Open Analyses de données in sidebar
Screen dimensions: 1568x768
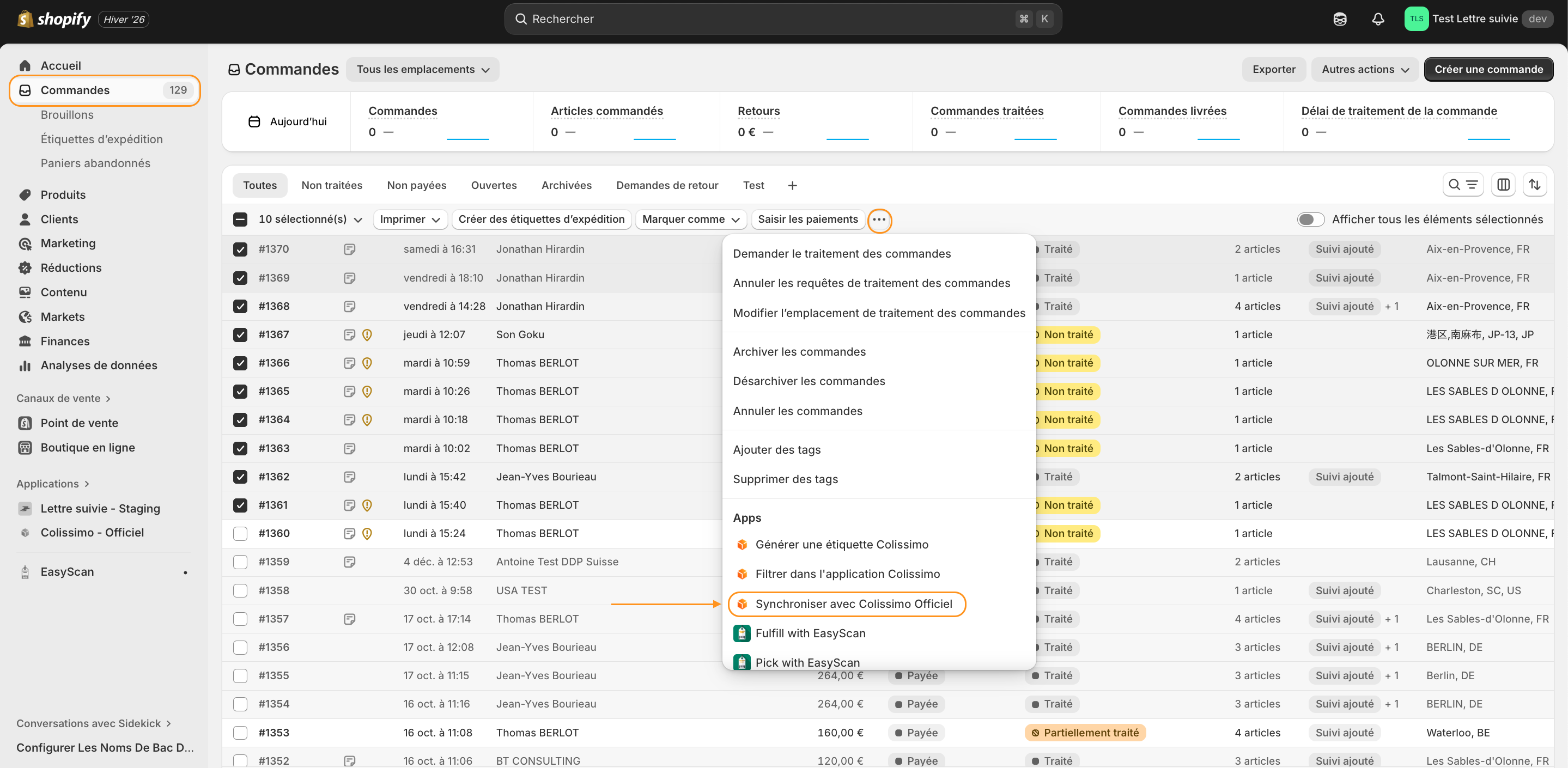pos(99,365)
